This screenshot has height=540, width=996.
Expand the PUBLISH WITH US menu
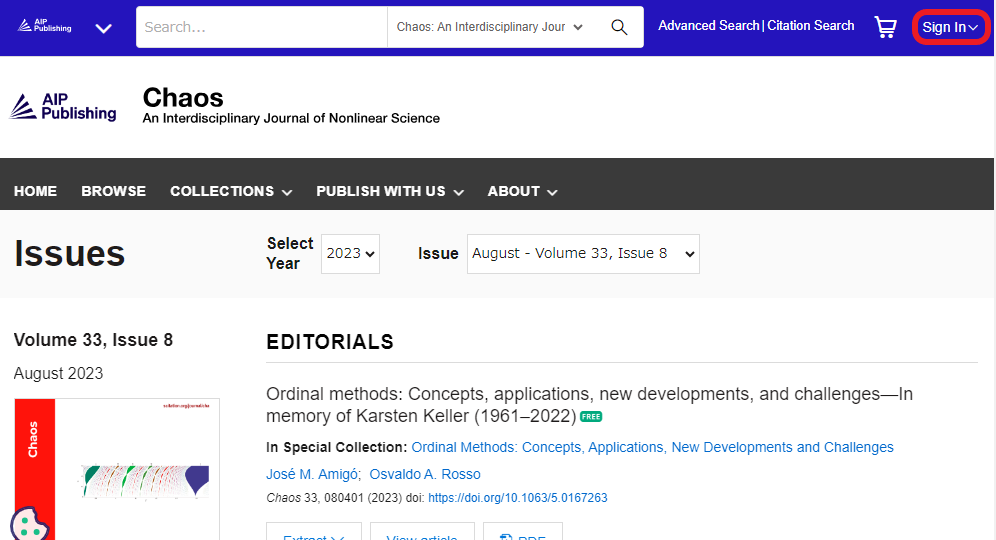[390, 191]
